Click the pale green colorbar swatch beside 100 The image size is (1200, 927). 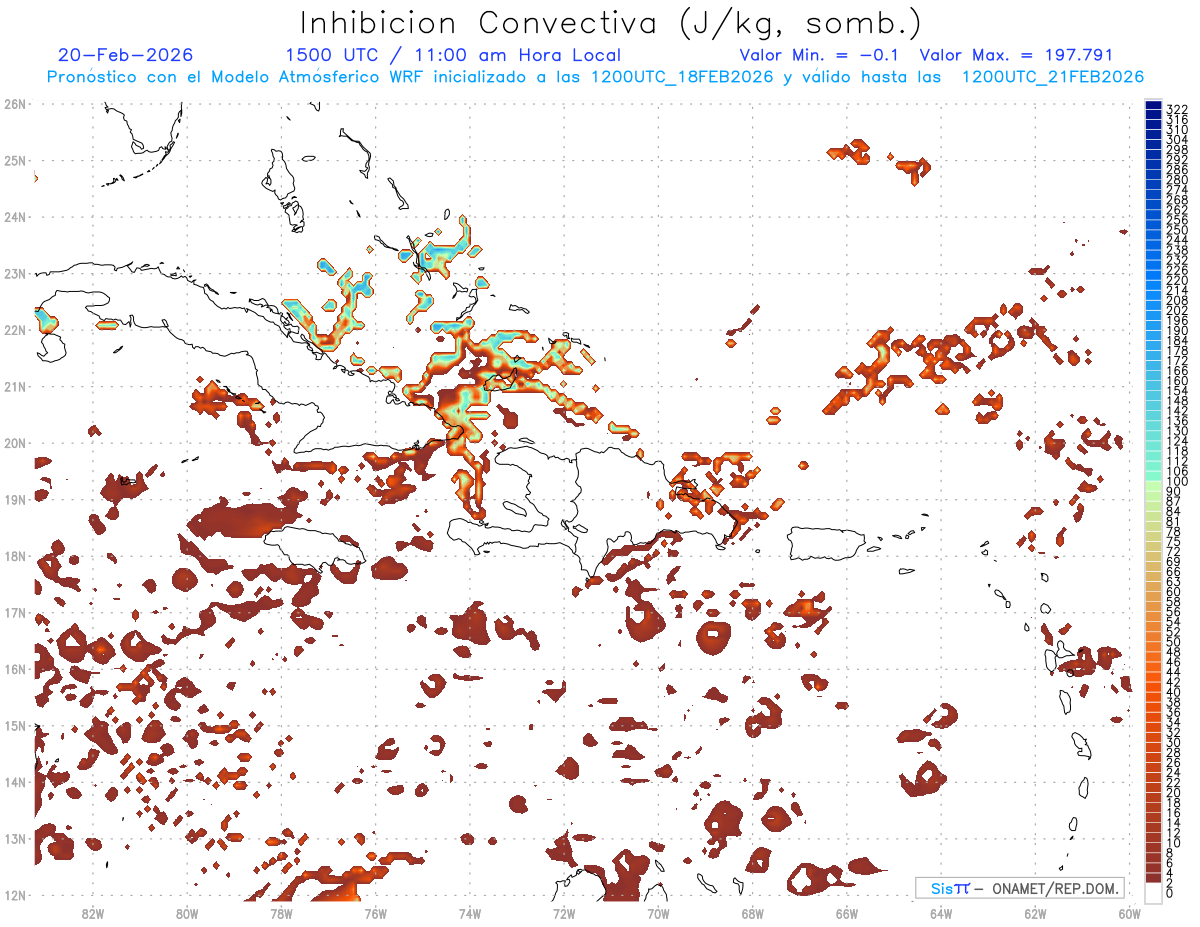click(x=1153, y=485)
